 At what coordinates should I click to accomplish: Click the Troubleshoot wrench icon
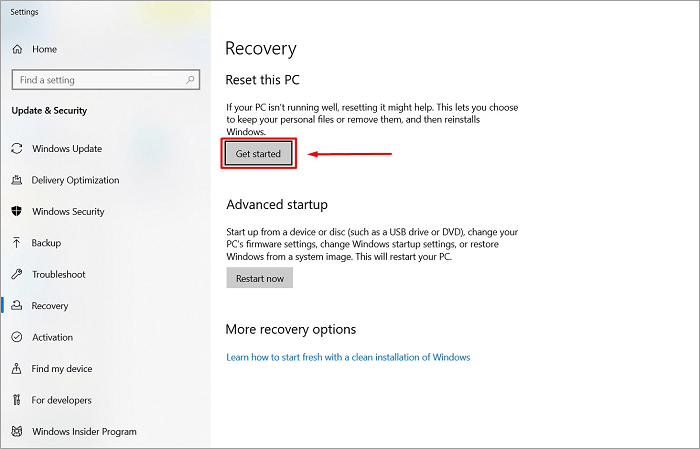pyautogui.click(x=17, y=275)
